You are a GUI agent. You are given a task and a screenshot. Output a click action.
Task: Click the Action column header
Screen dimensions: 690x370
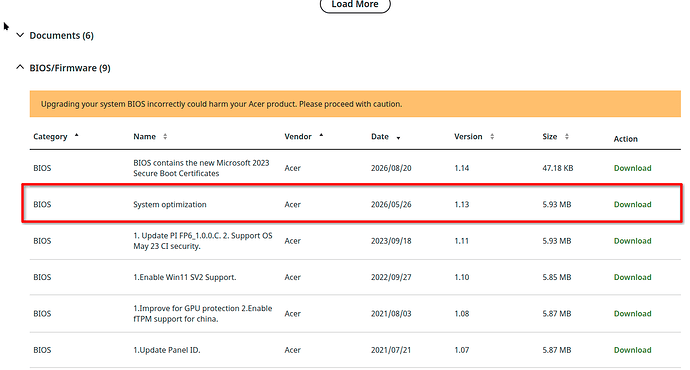(x=625, y=139)
